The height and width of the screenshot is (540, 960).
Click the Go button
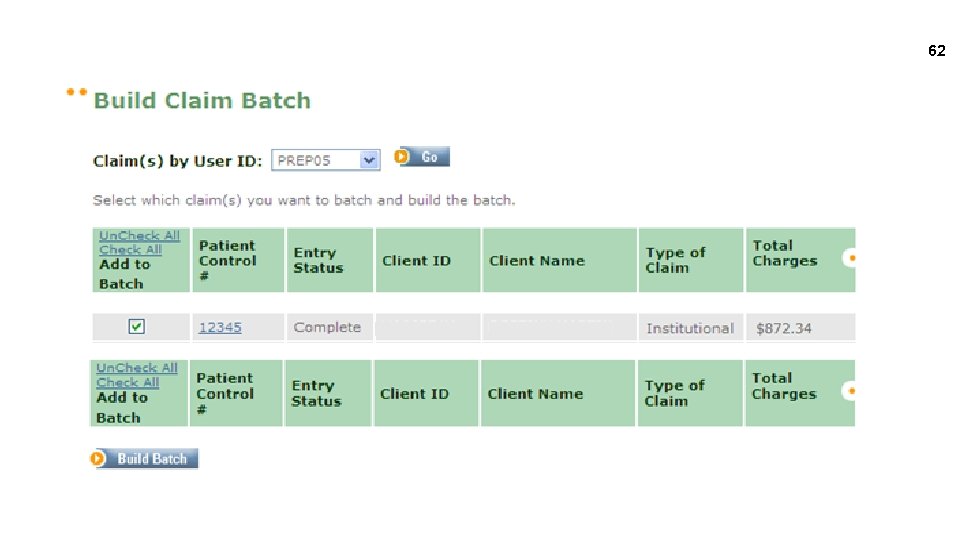pos(424,157)
